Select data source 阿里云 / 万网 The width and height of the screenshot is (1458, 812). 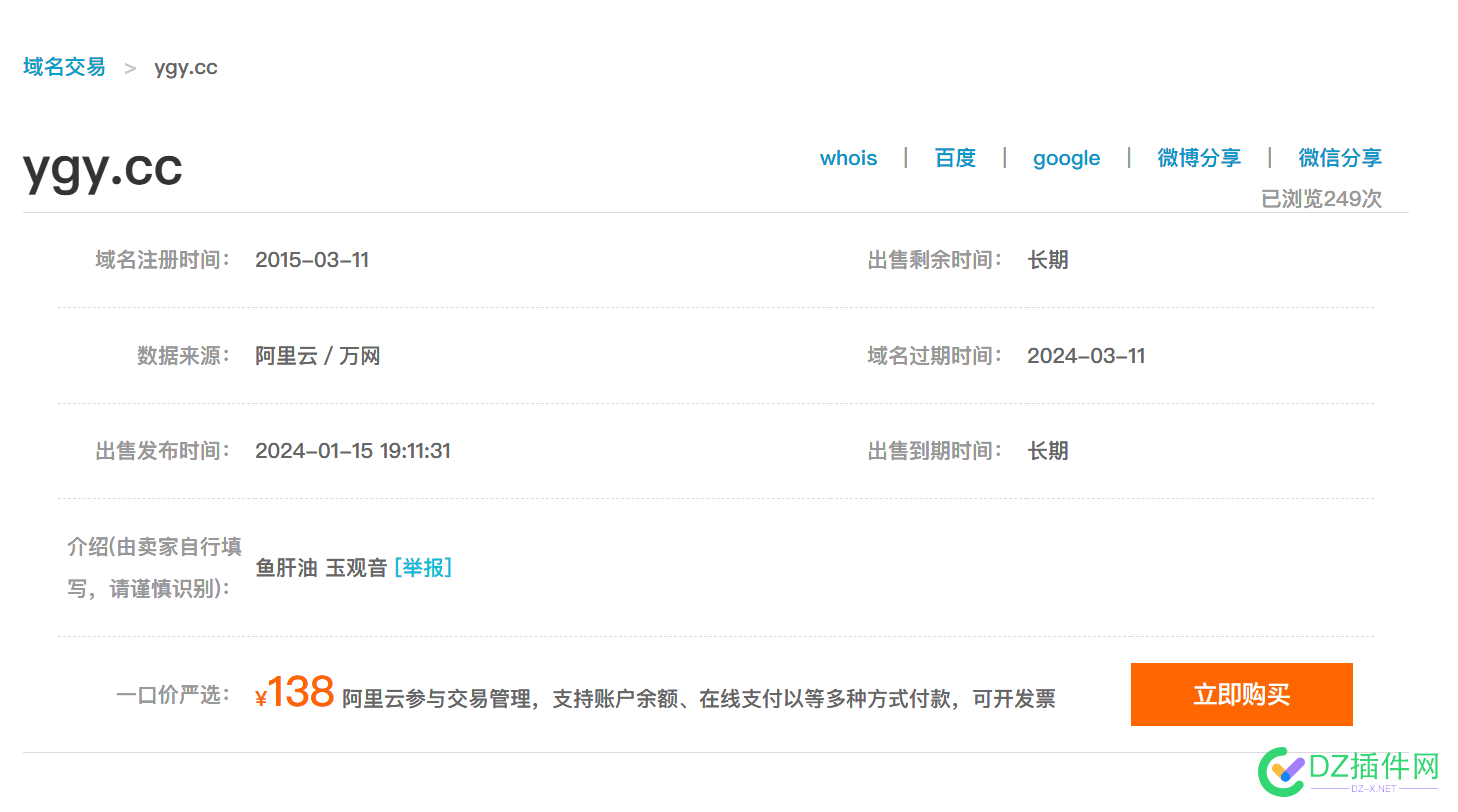point(318,356)
